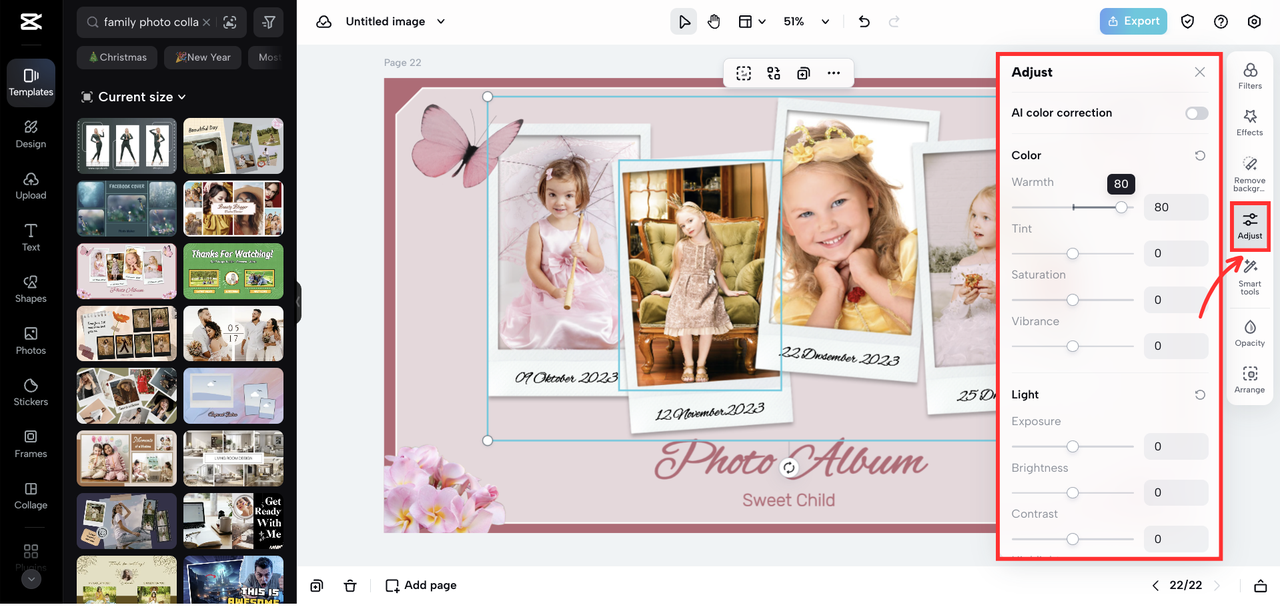The height and width of the screenshot is (613, 1280).
Task: Expand more sidebar items chevron
Action: click(31, 579)
